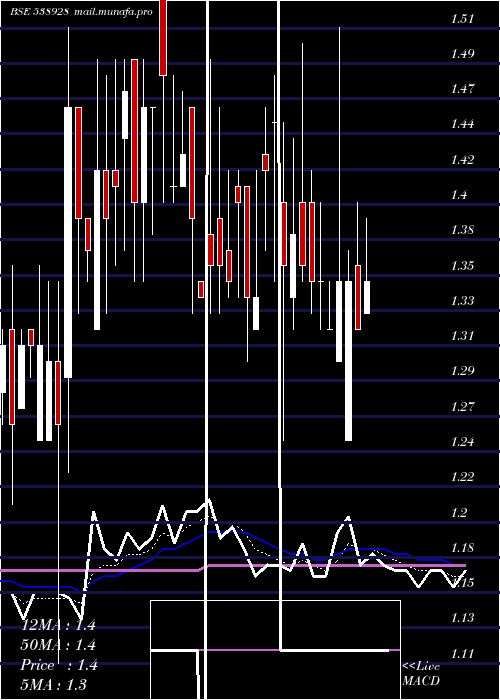Select the 1.42 price axis label

pos(462,160)
